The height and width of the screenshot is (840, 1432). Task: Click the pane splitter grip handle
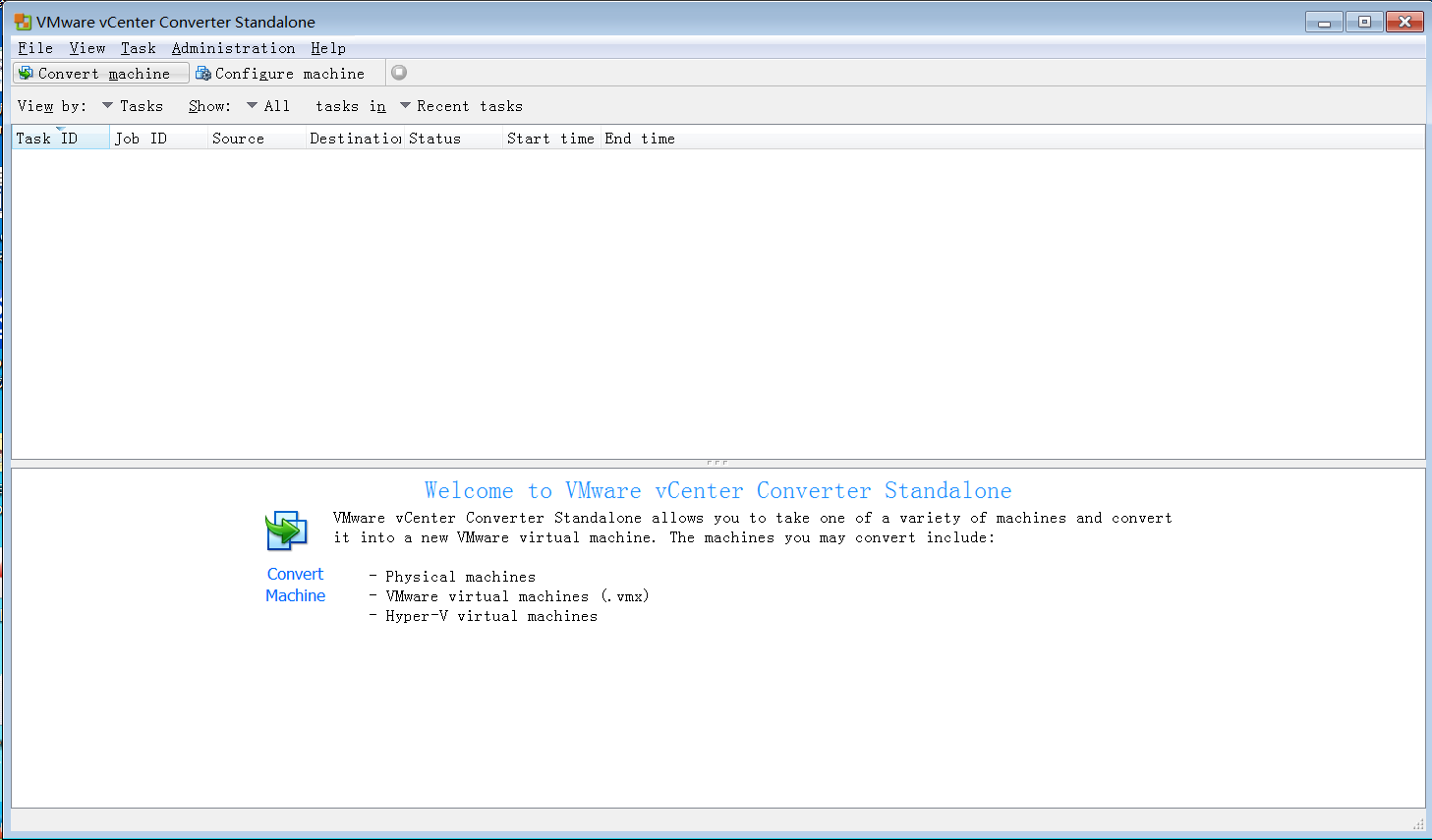click(x=717, y=463)
